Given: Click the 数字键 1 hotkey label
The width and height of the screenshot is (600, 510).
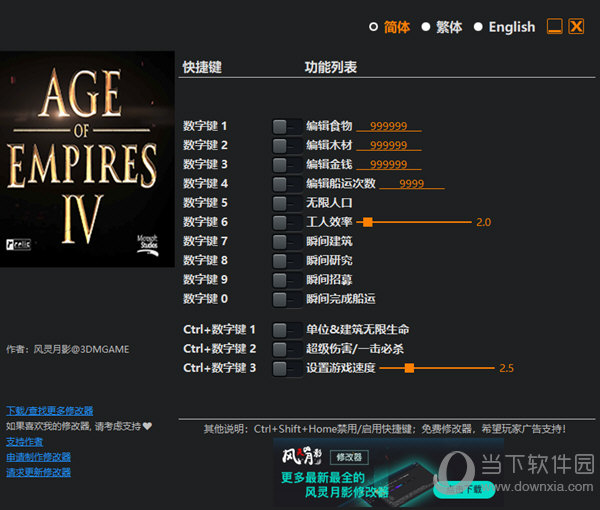Looking at the screenshot, I should coord(205,126).
